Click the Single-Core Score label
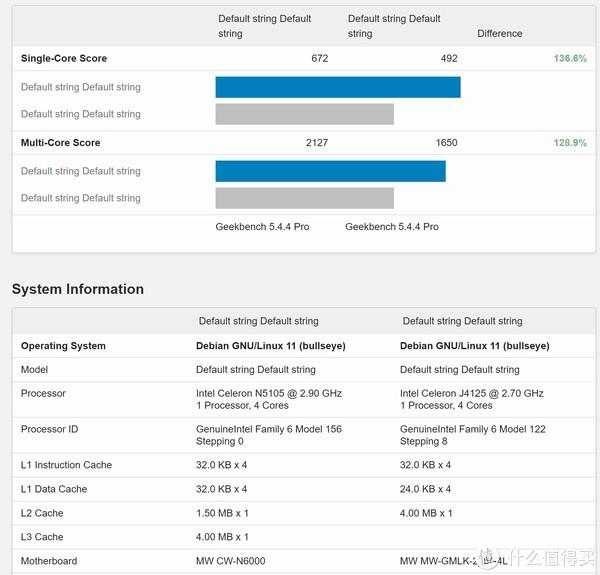This screenshot has height=575, width=600. pyautogui.click(x=64, y=59)
